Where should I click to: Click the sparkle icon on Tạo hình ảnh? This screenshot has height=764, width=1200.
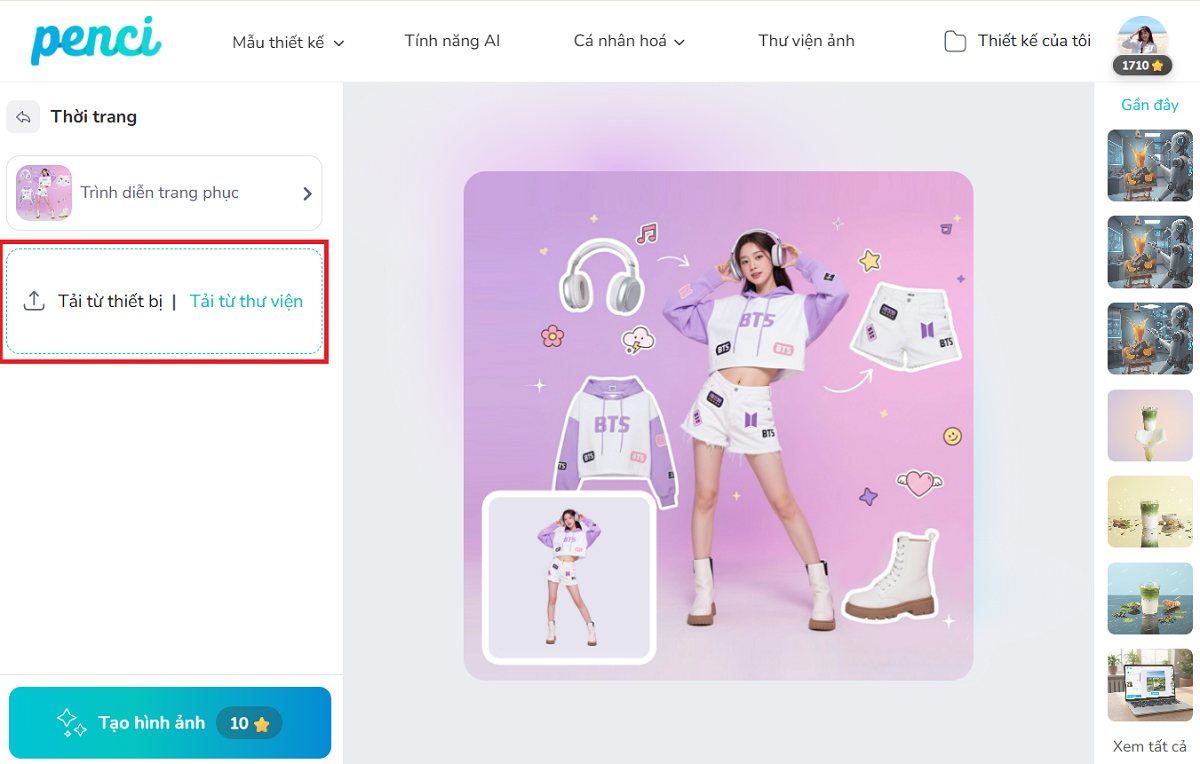tap(71, 723)
